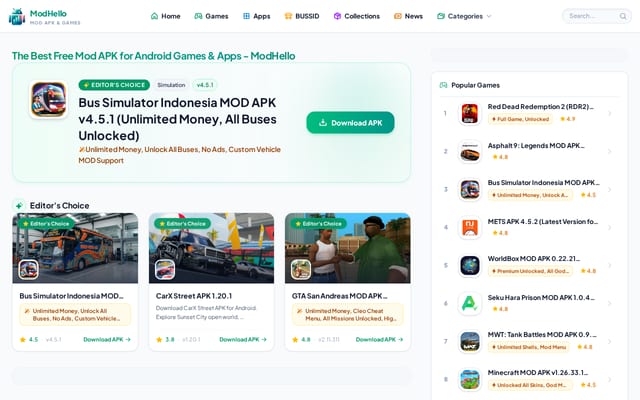The height and width of the screenshot is (400, 640).
Task: Click the small GTA San Andreas icon overlay
Action: coord(301,269)
